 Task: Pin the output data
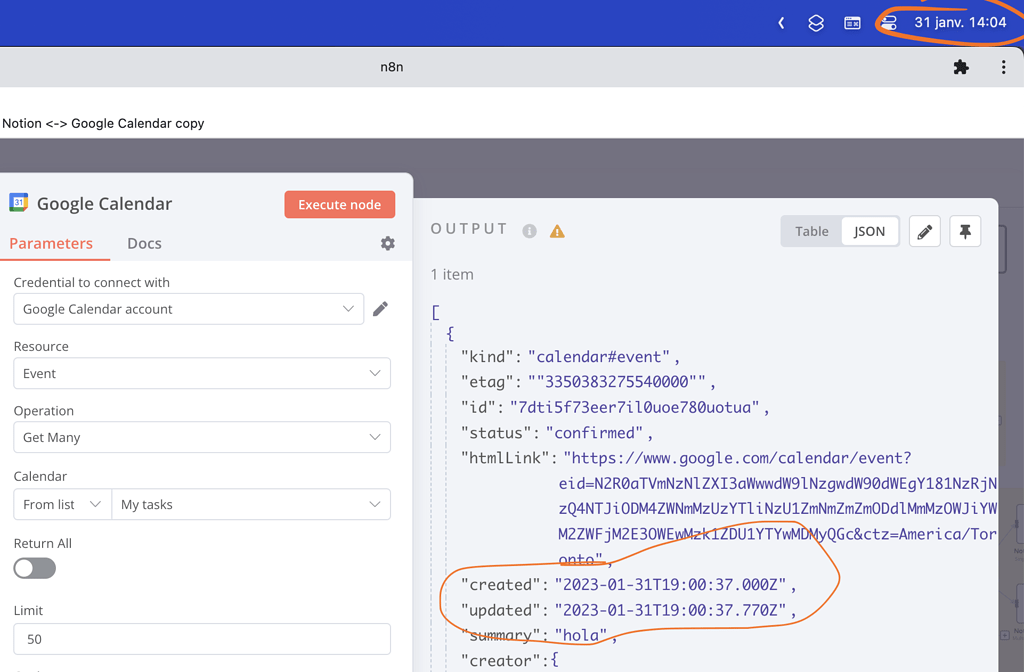click(964, 231)
